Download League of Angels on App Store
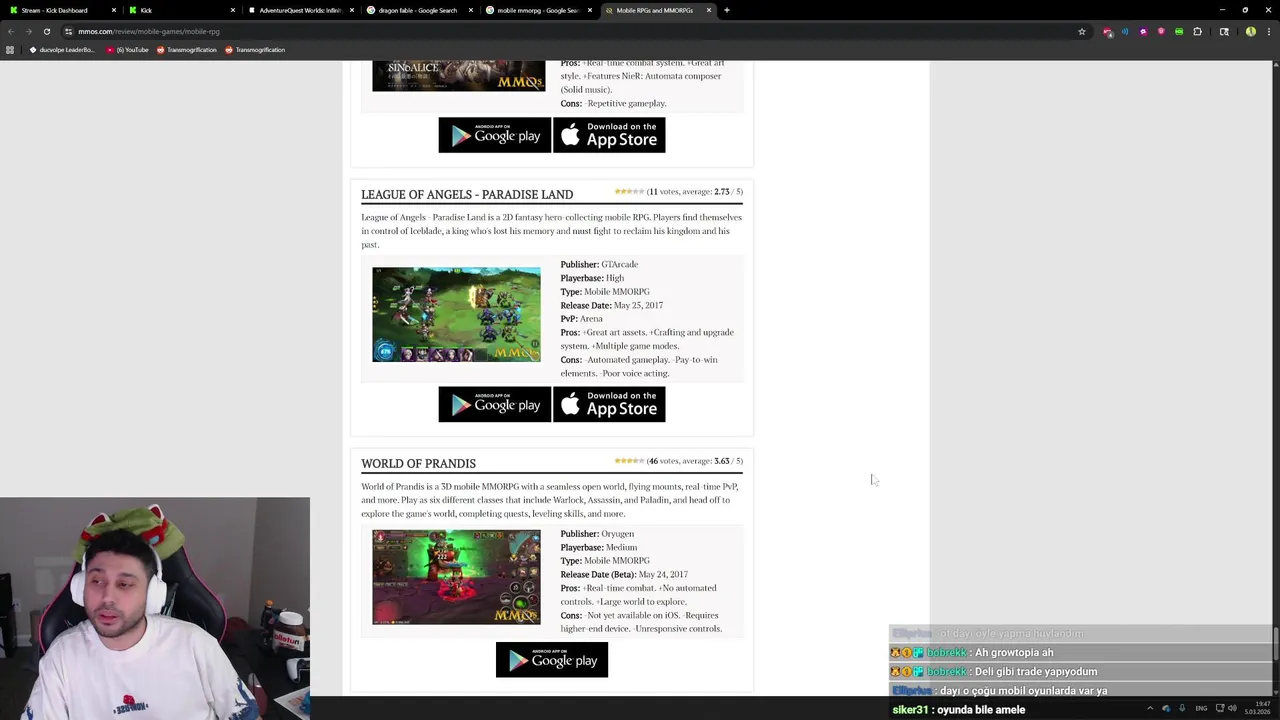The width and height of the screenshot is (1280, 720). 609,404
